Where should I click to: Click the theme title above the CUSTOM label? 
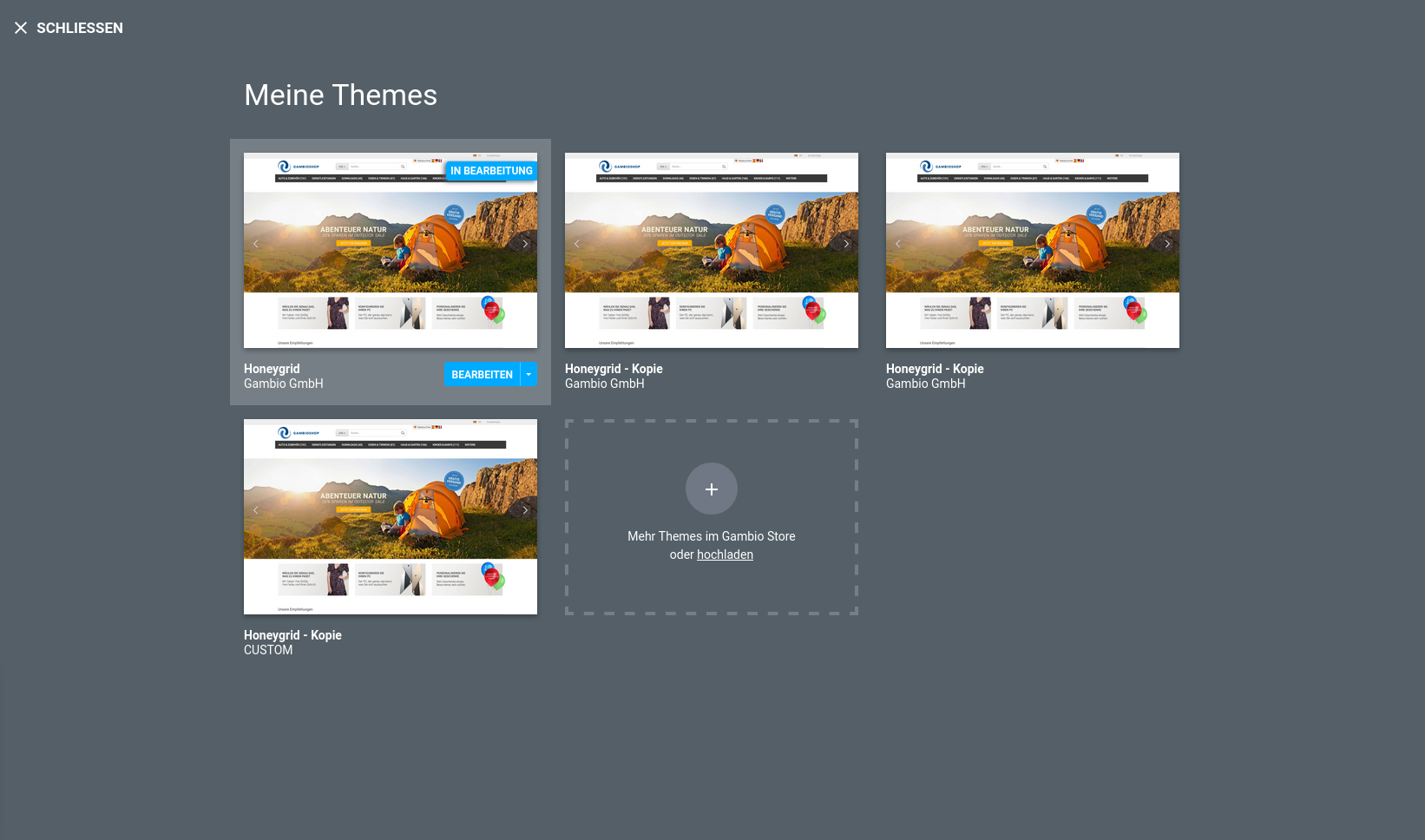[x=292, y=635]
